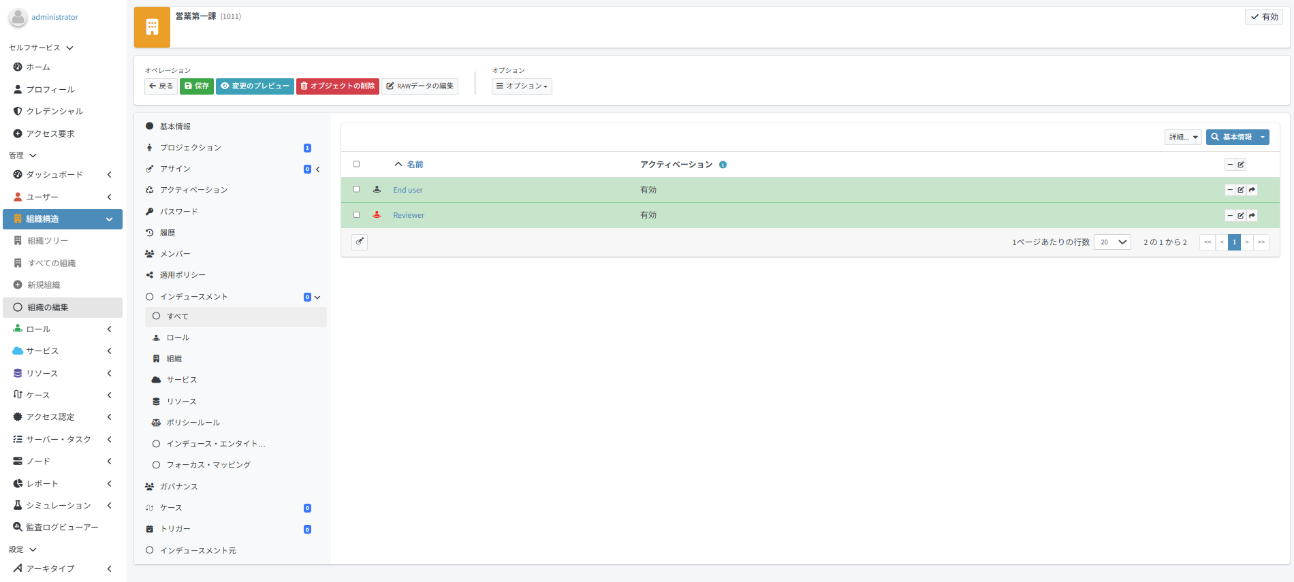The height and width of the screenshot is (582, 1294).
Task: Click the arrow icon in Reviewer row
Action: (1252, 215)
